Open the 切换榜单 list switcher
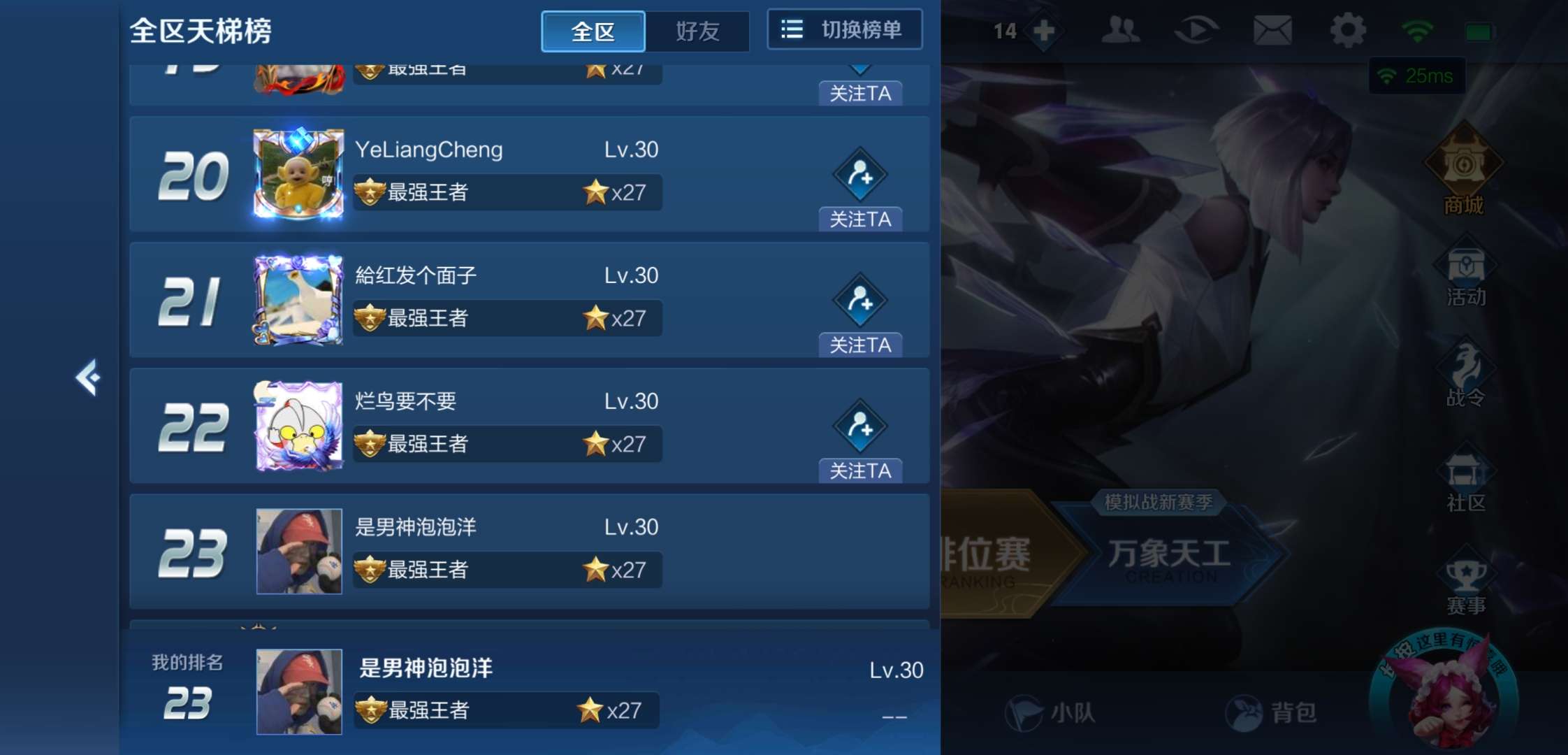 [845, 30]
